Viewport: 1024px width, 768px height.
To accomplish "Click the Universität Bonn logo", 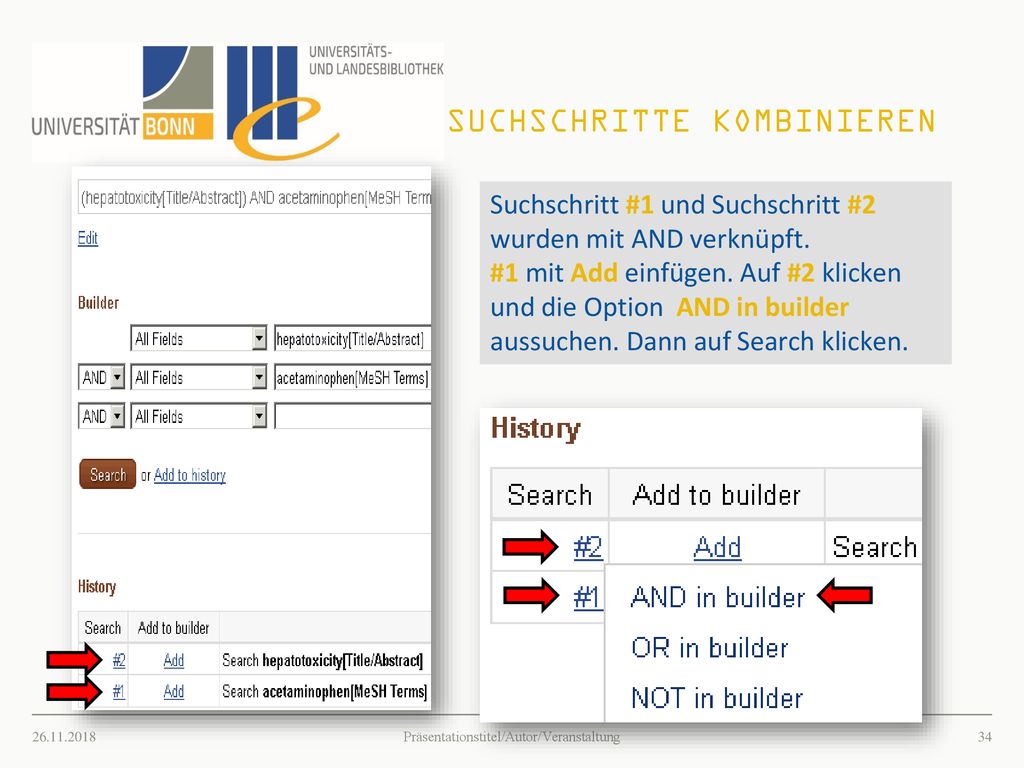I will click(123, 92).
